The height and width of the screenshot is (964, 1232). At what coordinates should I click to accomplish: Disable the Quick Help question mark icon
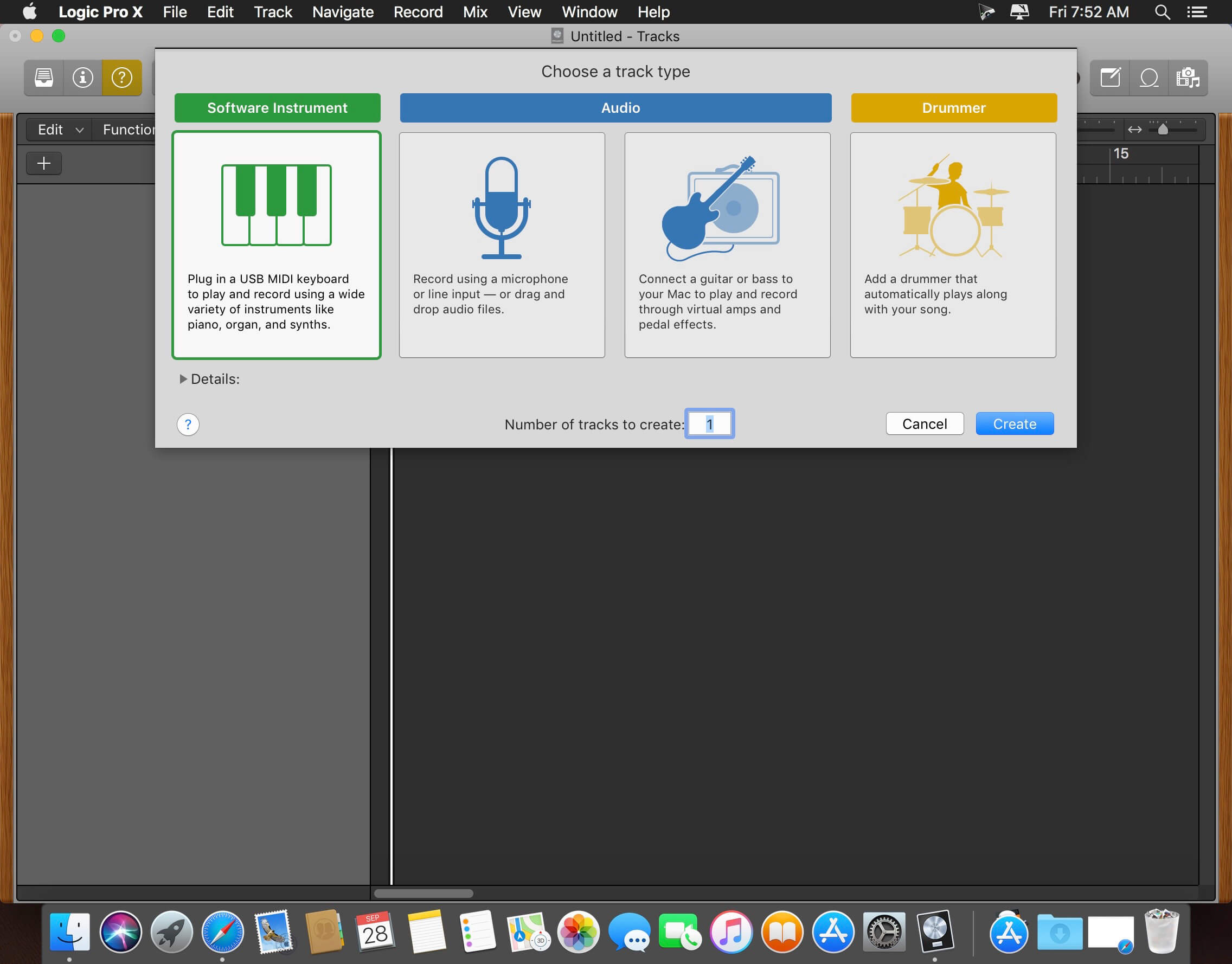[122, 78]
